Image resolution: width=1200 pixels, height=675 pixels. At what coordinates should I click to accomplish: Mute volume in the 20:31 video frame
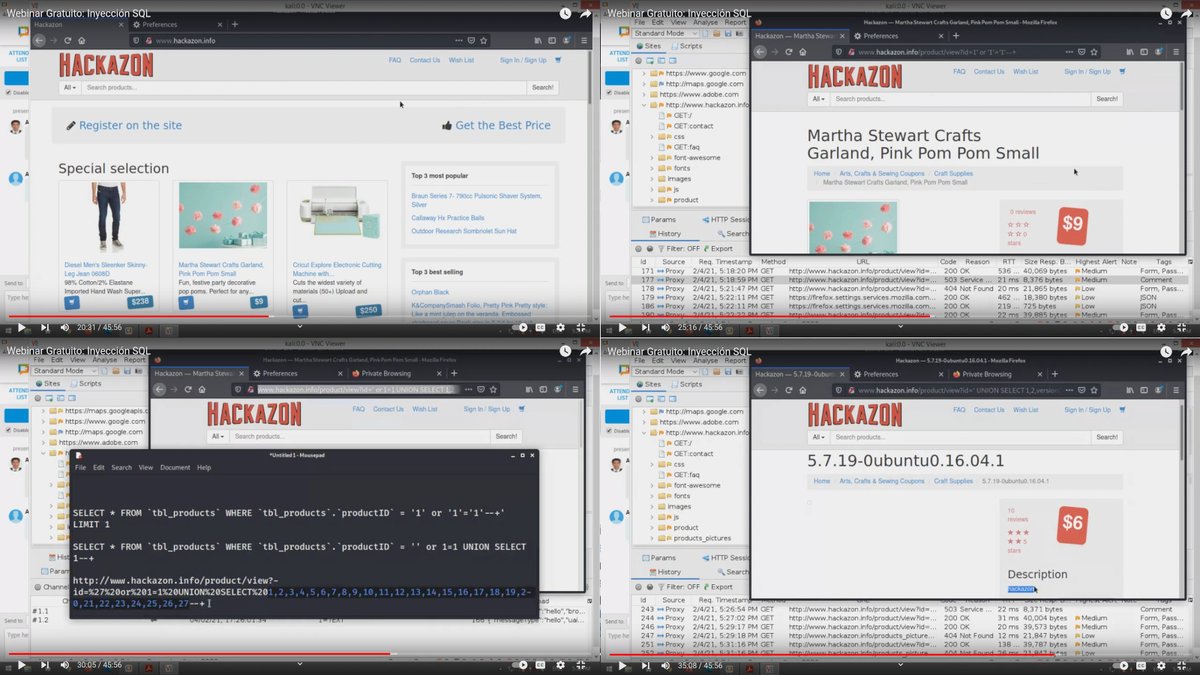pos(67,327)
